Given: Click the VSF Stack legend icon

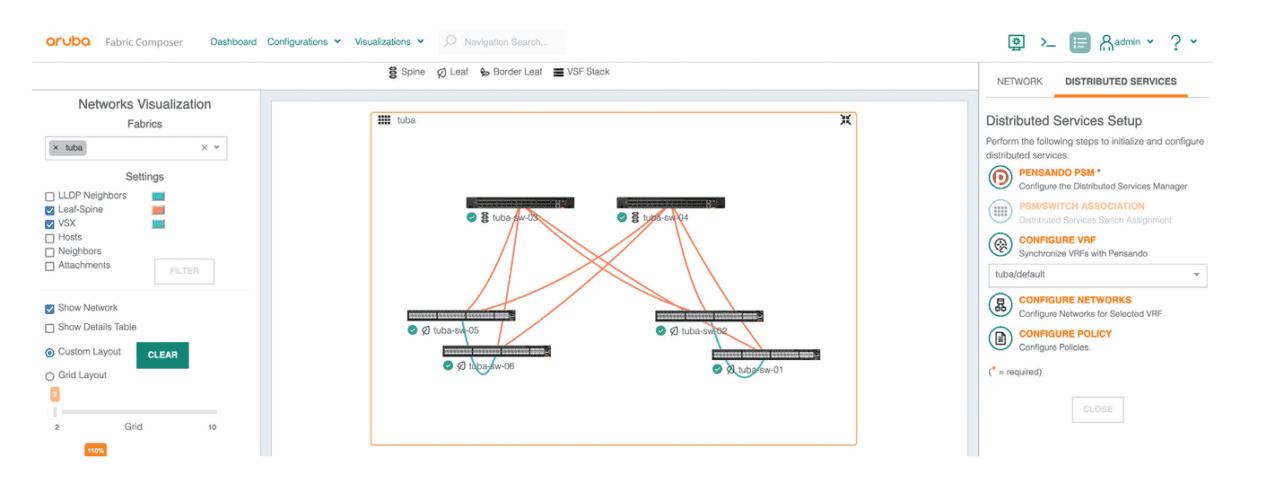Looking at the screenshot, I should pos(558,72).
